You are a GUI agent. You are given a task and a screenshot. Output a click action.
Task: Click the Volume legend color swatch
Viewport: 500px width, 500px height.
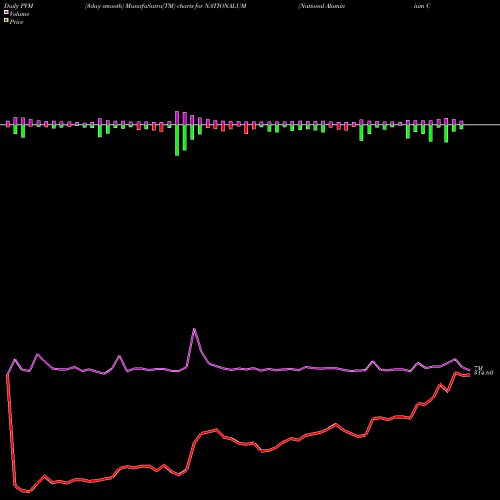point(6,12)
